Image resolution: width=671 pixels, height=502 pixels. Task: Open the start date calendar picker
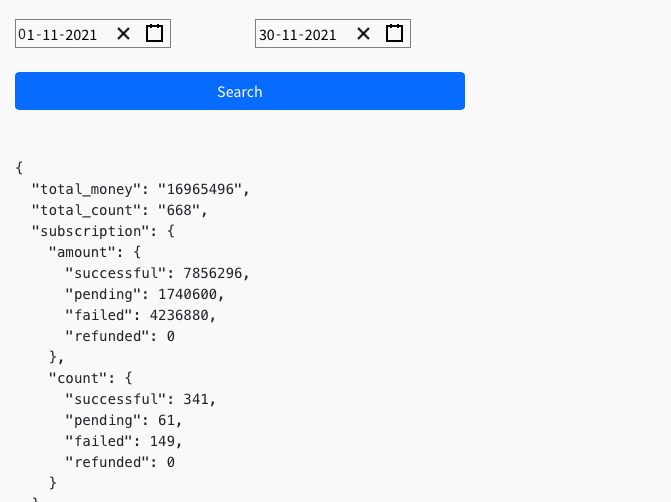pyautogui.click(x=154, y=34)
